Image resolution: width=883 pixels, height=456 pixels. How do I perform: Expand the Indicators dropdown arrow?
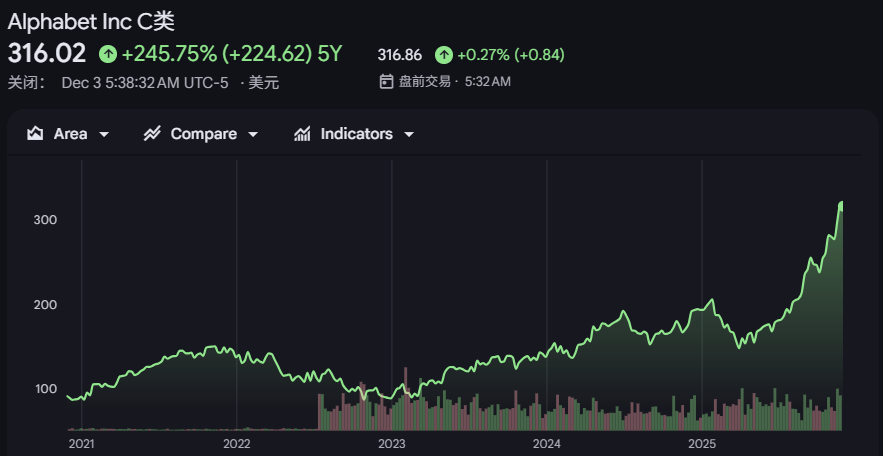tap(409, 135)
